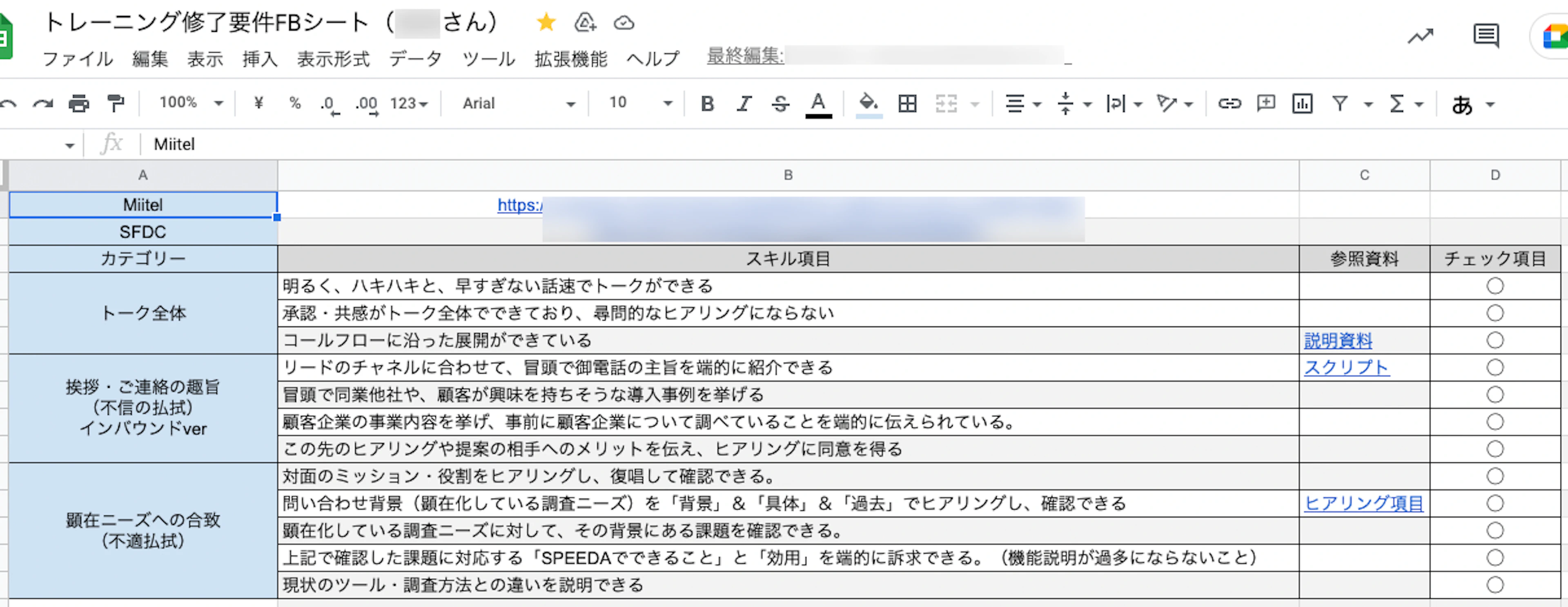Print the spreadsheet with printer icon
The height and width of the screenshot is (607, 1568).
tap(78, 104)
